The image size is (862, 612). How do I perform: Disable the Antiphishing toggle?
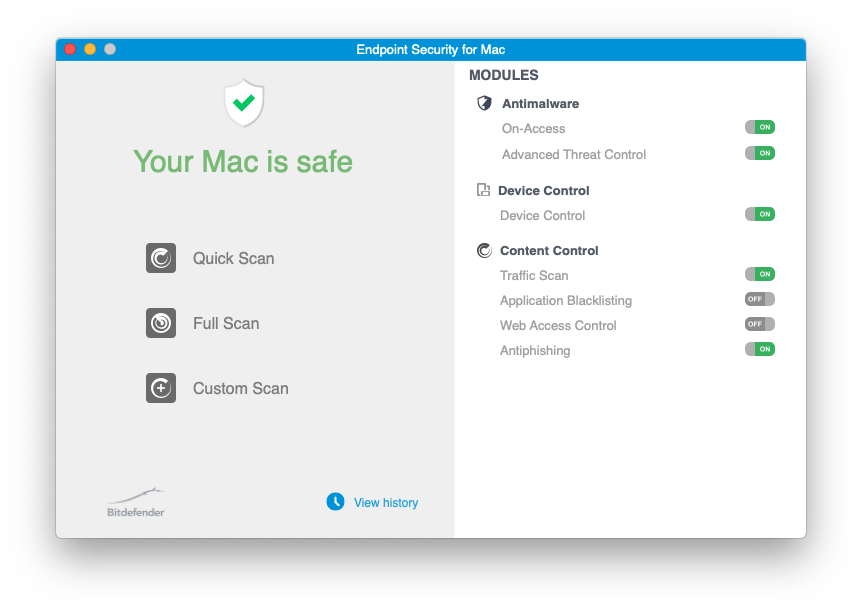(759, 350)
